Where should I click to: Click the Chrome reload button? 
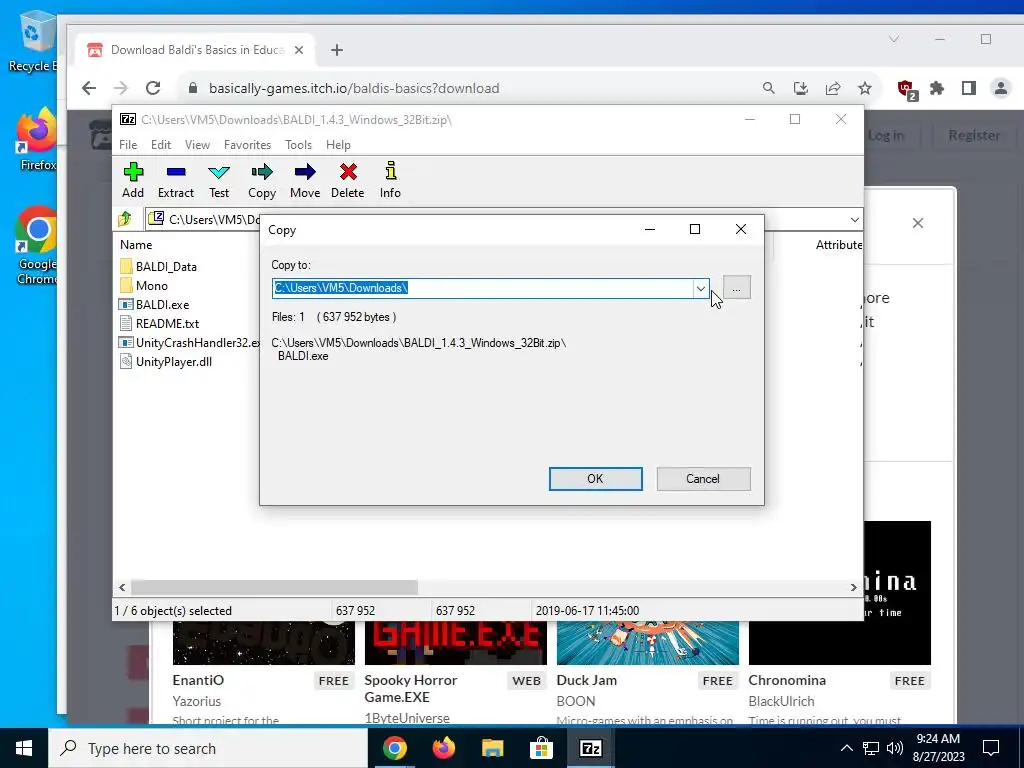tap(153, 88)
